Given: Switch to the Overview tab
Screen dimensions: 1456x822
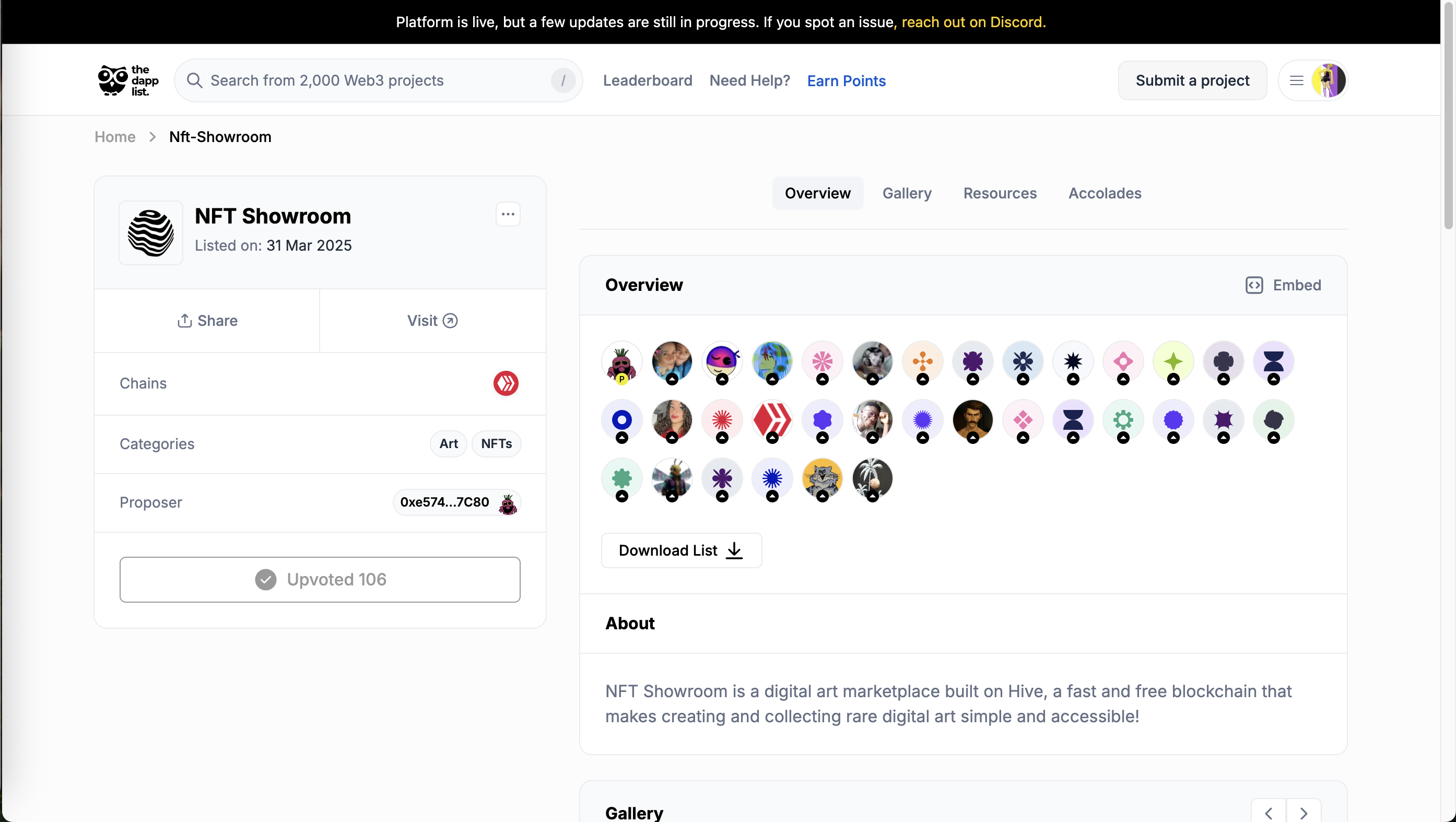Looking at the screenshot, I should coord(817,193).
